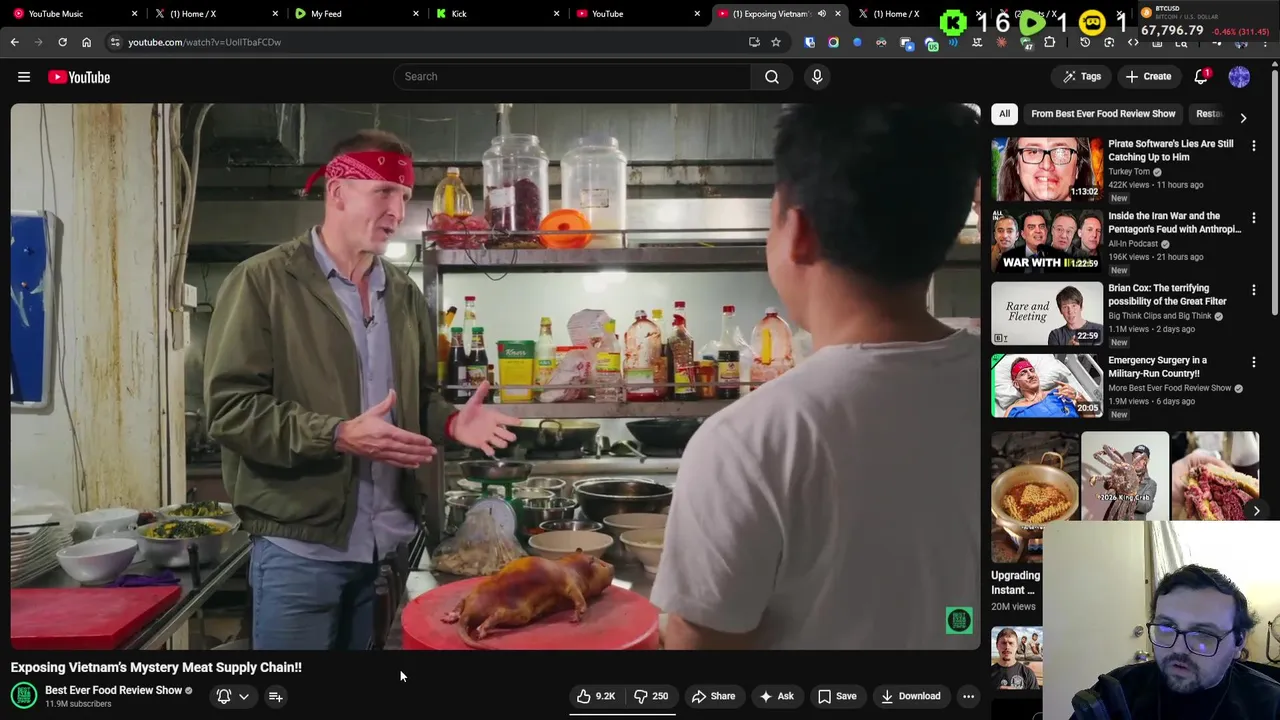The width and height of the screenshot is (1280, 720).
Task: Download the video
Action: click(x=910, y=696)
